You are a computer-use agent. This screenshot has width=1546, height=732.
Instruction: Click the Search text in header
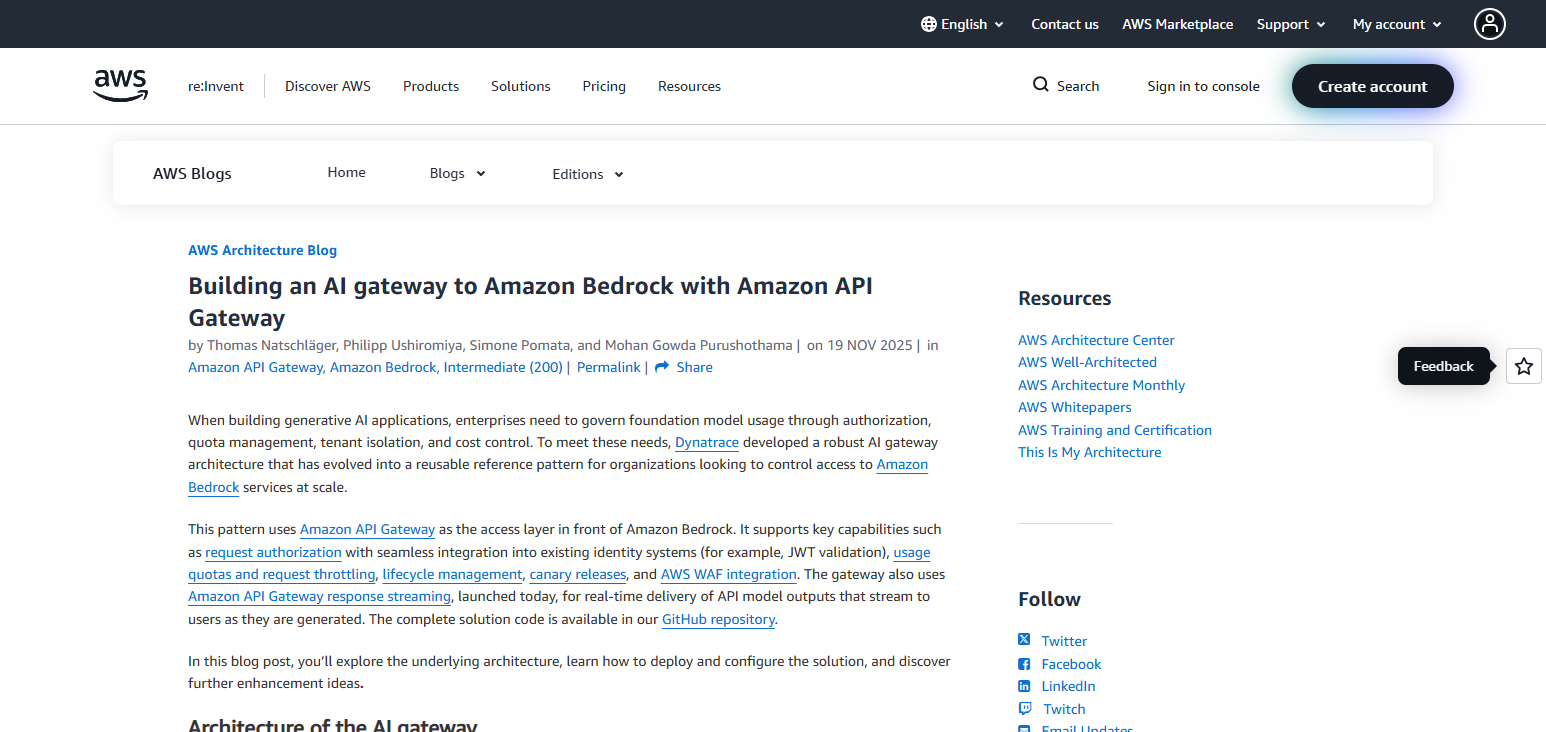coord(1078,86)
